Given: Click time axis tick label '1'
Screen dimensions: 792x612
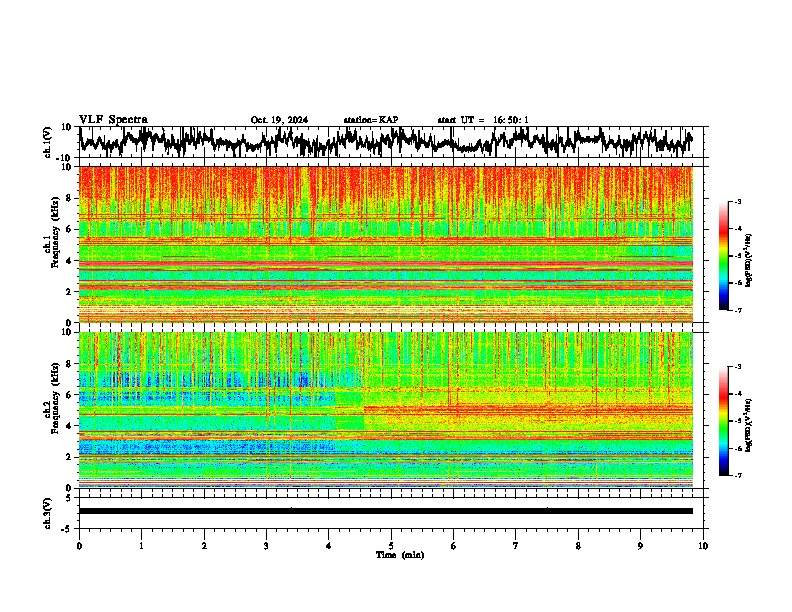Looking at the screenshot, I should pyautogui.click(x=141, y=546).
